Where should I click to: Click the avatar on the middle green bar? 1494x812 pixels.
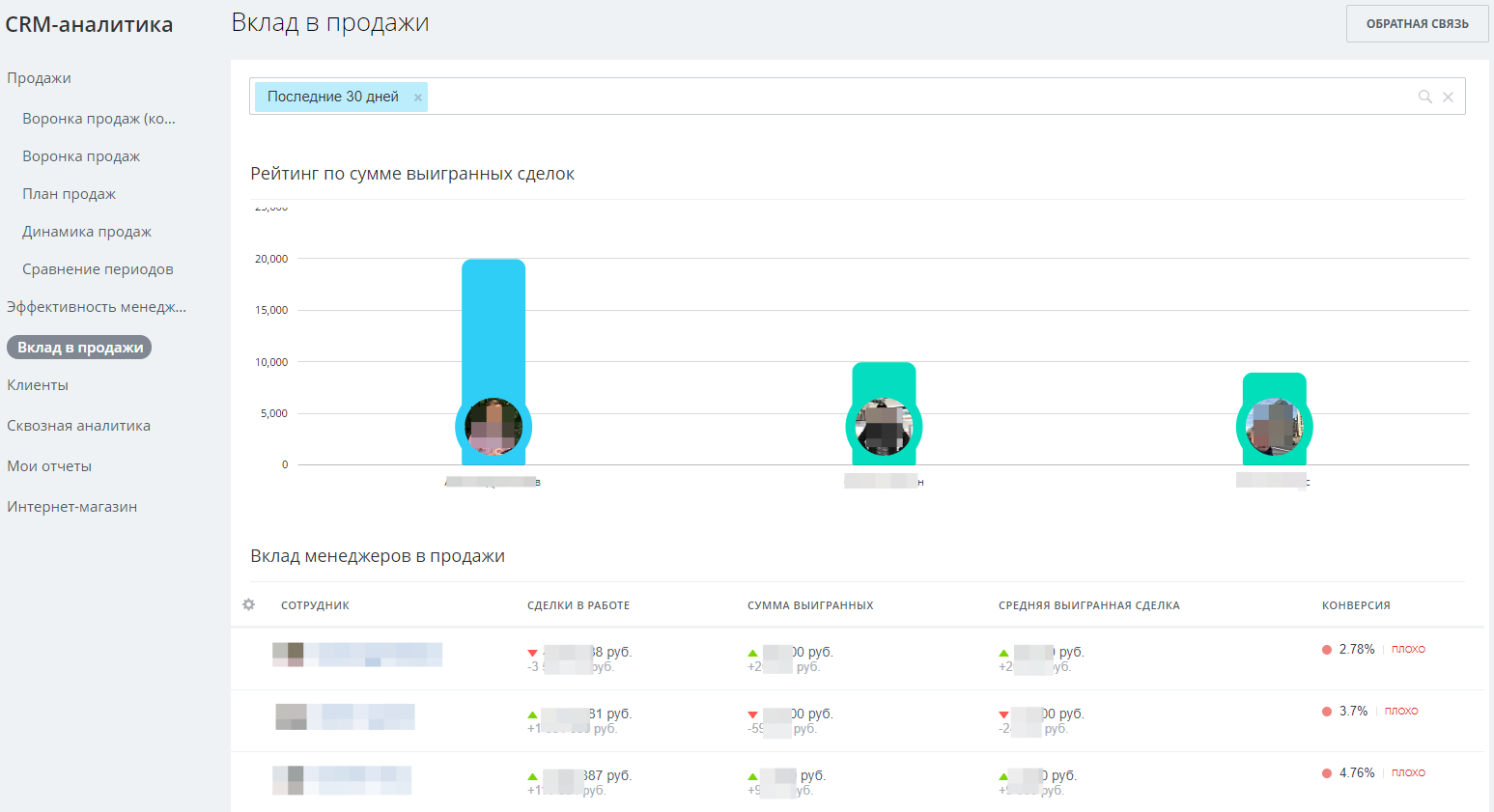[884, 427]
